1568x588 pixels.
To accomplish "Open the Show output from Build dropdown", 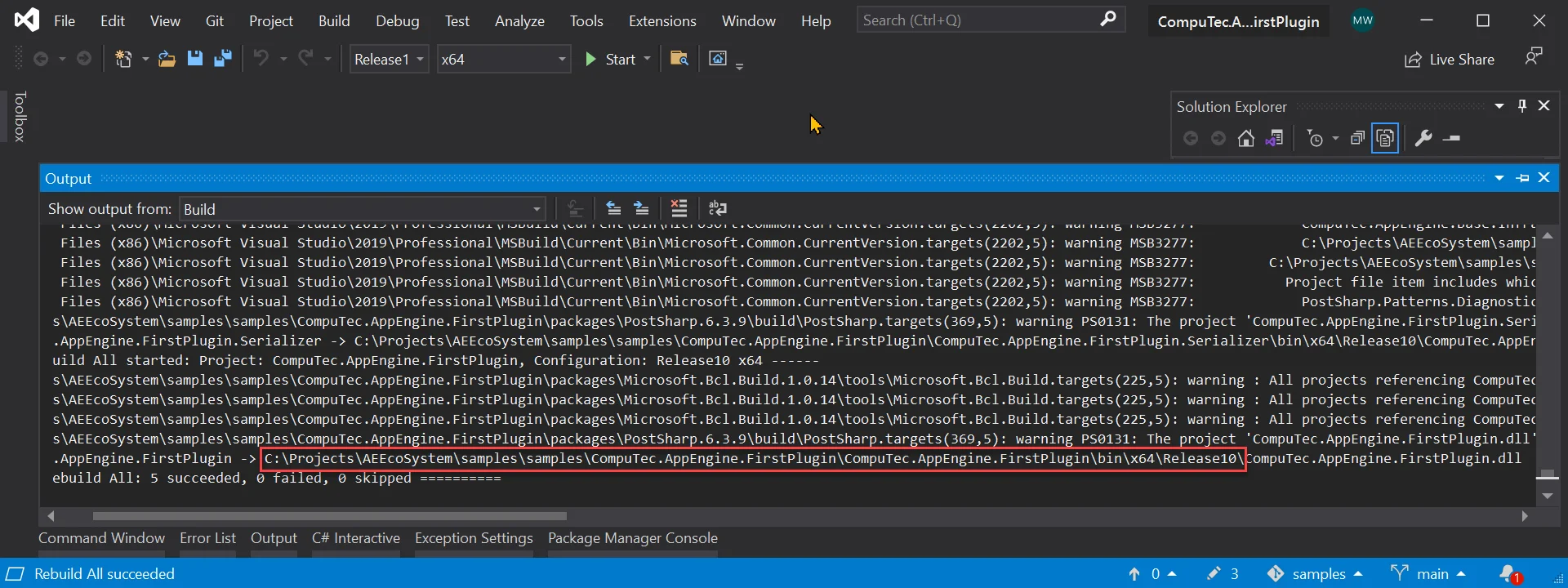I will tap(363, 209).
